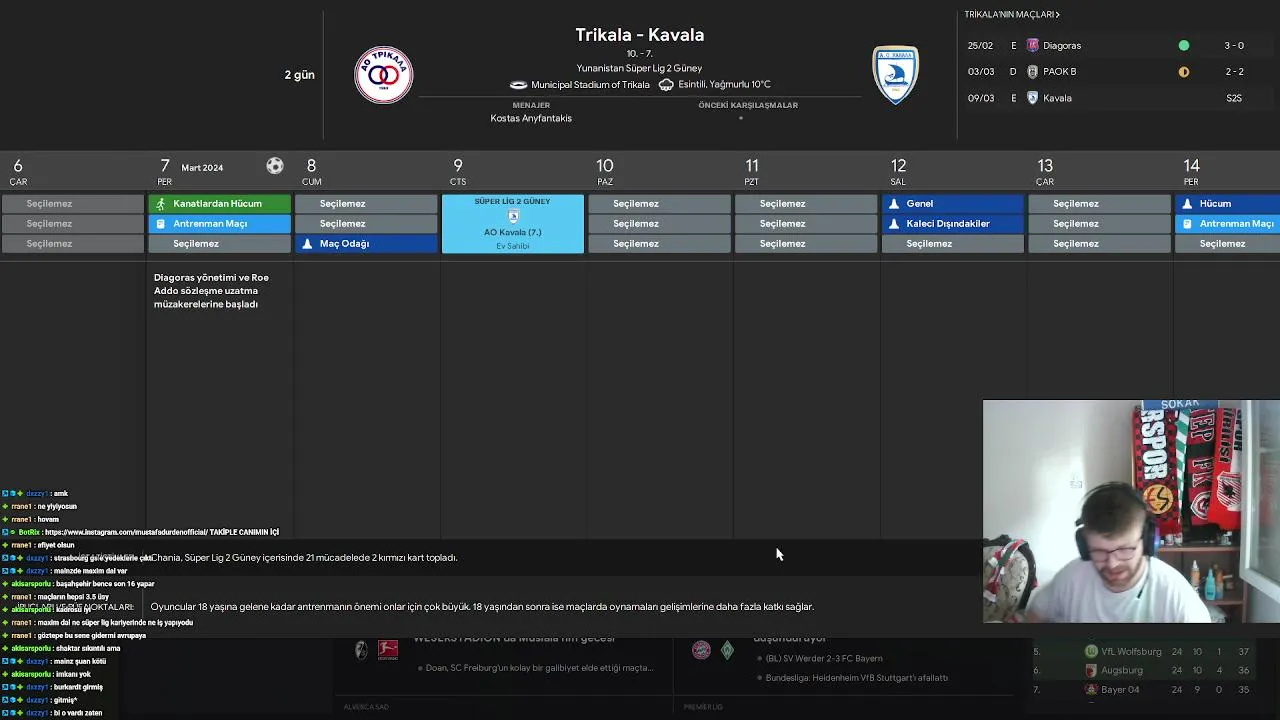The image size is (1280, 720).
Task: Click Yunanistan Süper Lig 2 Güney text
Action: 640,68
